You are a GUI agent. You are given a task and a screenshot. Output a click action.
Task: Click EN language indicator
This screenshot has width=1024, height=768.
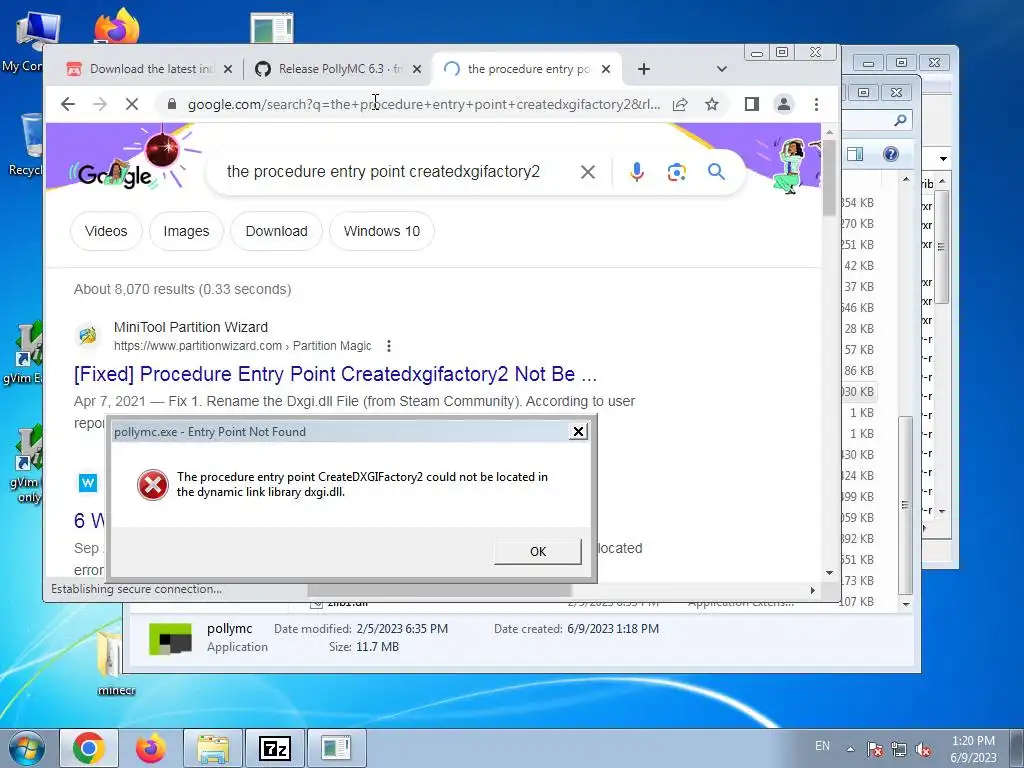click(822, 746)
